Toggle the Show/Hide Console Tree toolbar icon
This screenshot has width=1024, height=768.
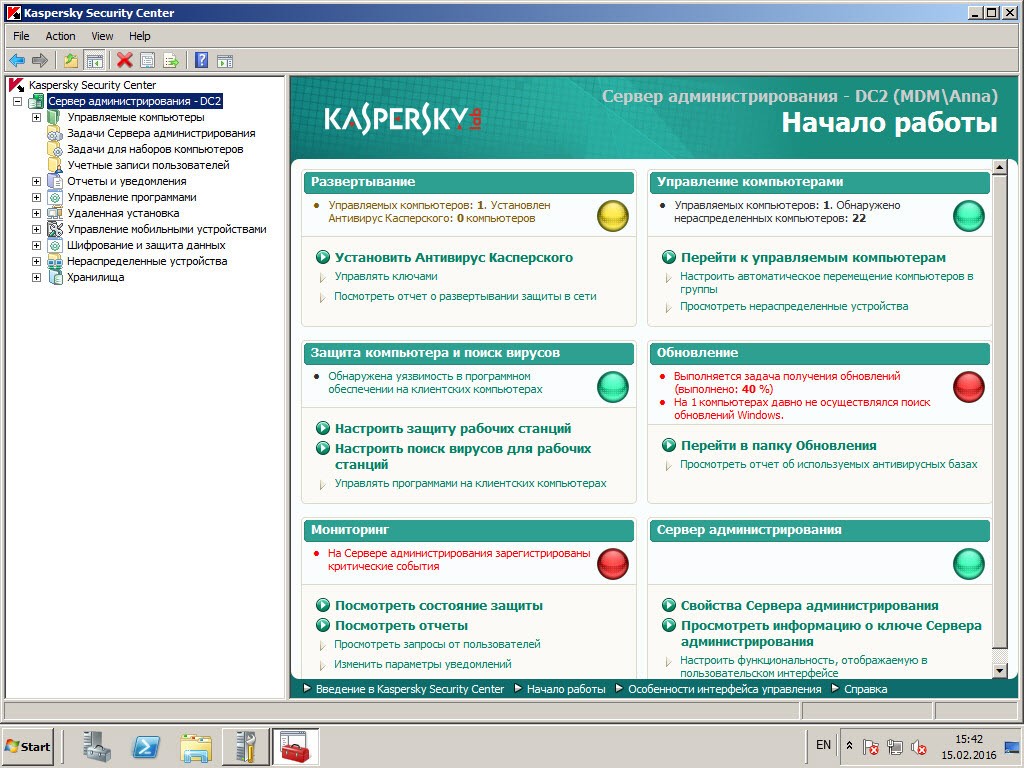[95, 61]
